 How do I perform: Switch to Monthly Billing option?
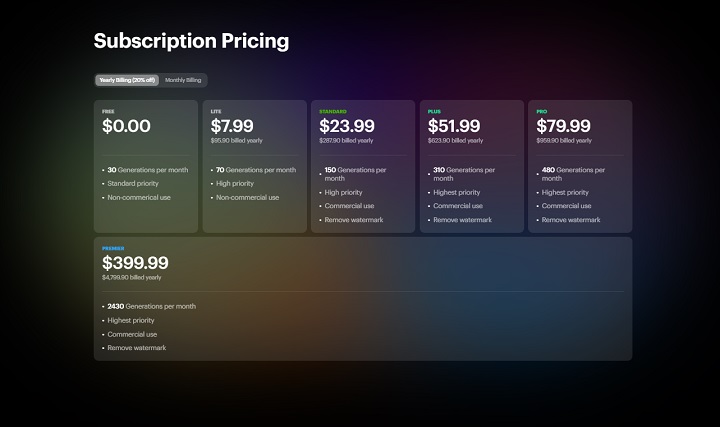[184, 80]
